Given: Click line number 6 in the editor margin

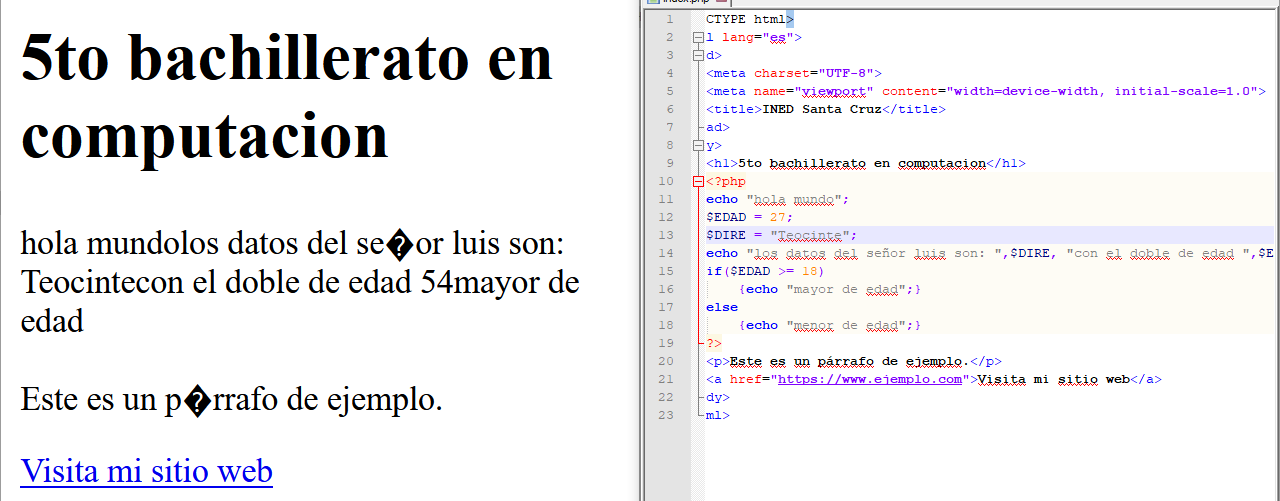Looking at the screenshot, I should (669, 109).
